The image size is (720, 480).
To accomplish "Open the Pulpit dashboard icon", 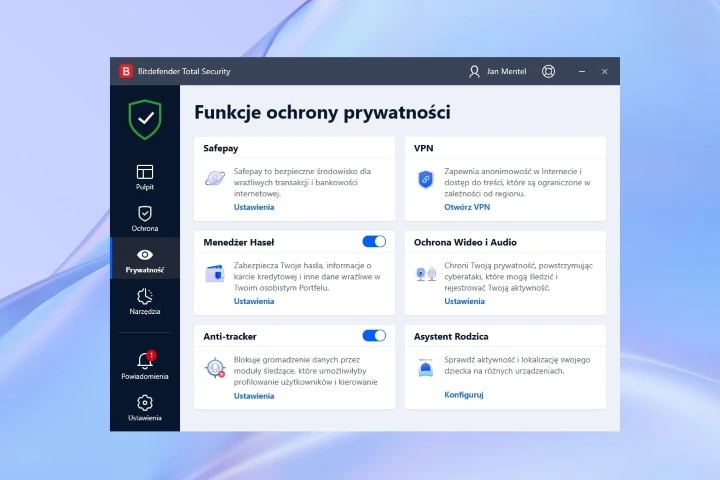I will pos(145,172).
